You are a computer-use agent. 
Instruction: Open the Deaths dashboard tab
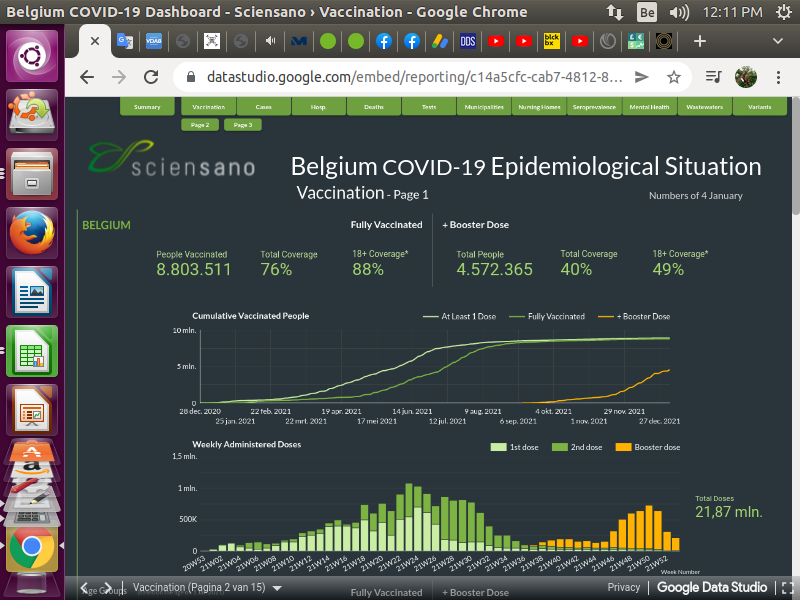pyautogui.click(x=373, y=107)
